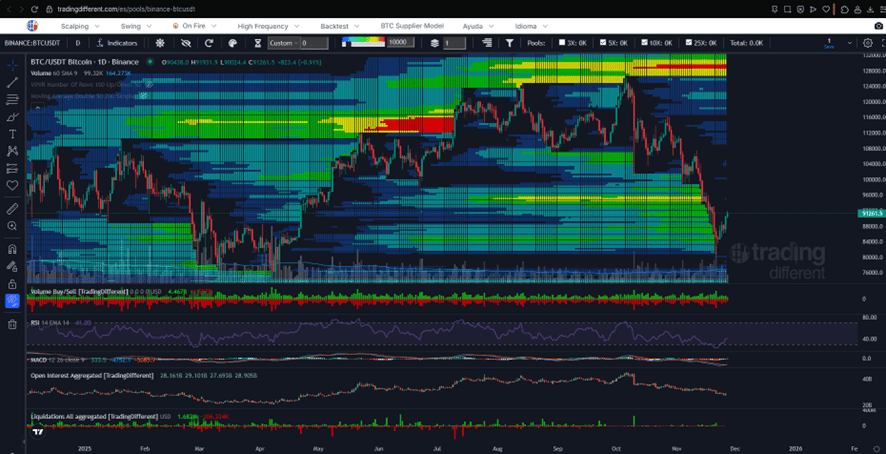Open the Custom range dropdown

pos(284,43)
